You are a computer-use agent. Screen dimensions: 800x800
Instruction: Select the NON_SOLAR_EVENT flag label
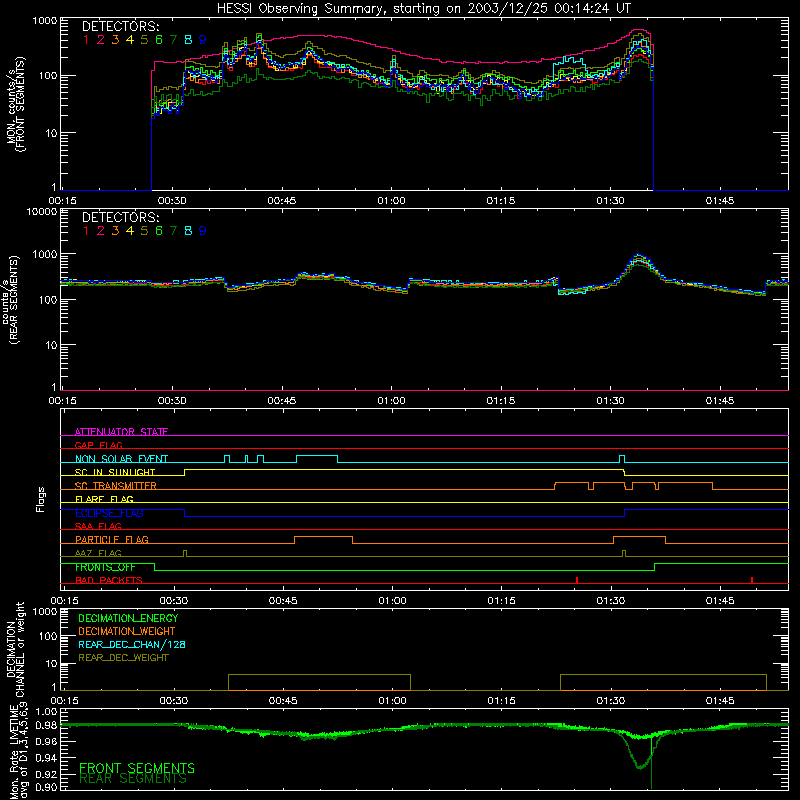(121, 459)
